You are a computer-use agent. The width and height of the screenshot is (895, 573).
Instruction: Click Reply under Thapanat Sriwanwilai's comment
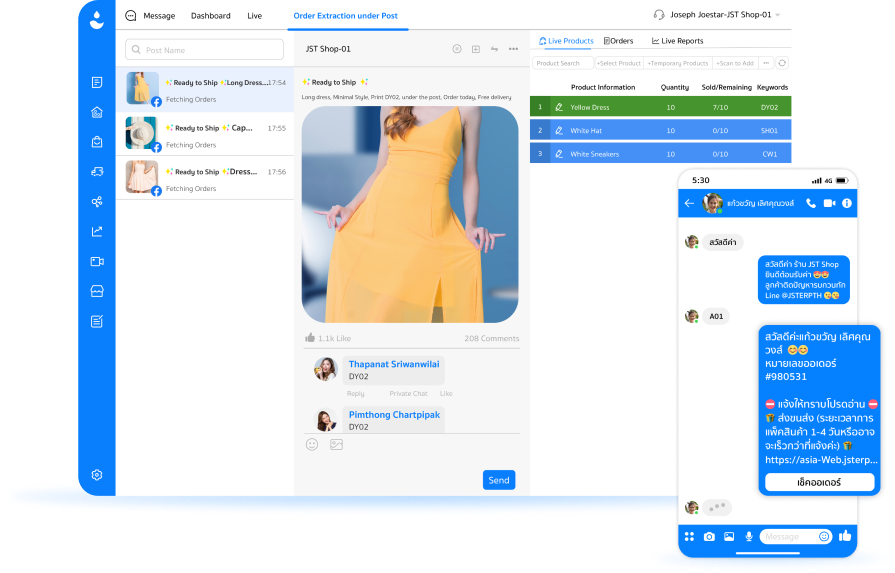[355, 394]
